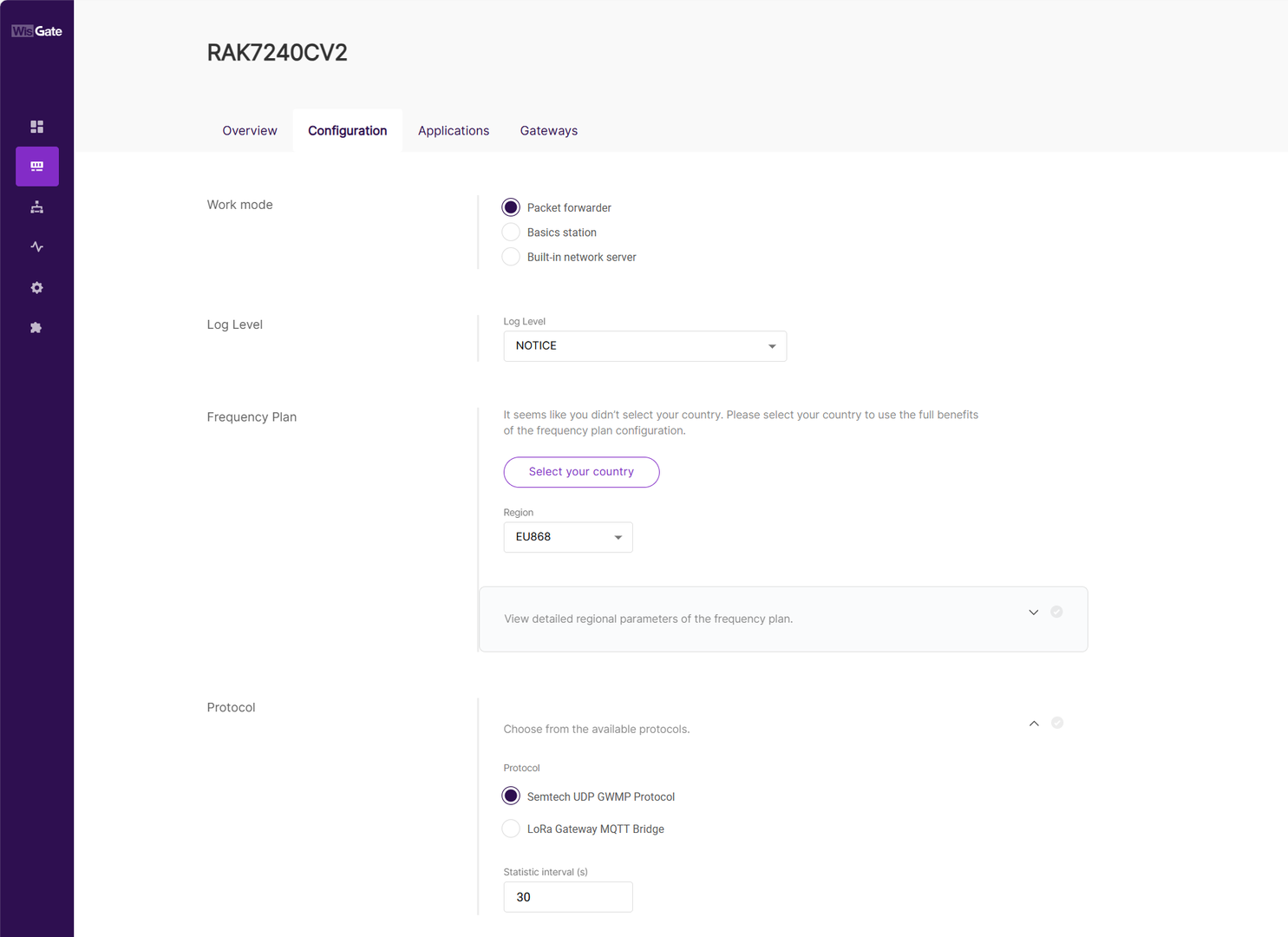
Task: Open the WisGate logo home
Action: [x=36, y=31]
